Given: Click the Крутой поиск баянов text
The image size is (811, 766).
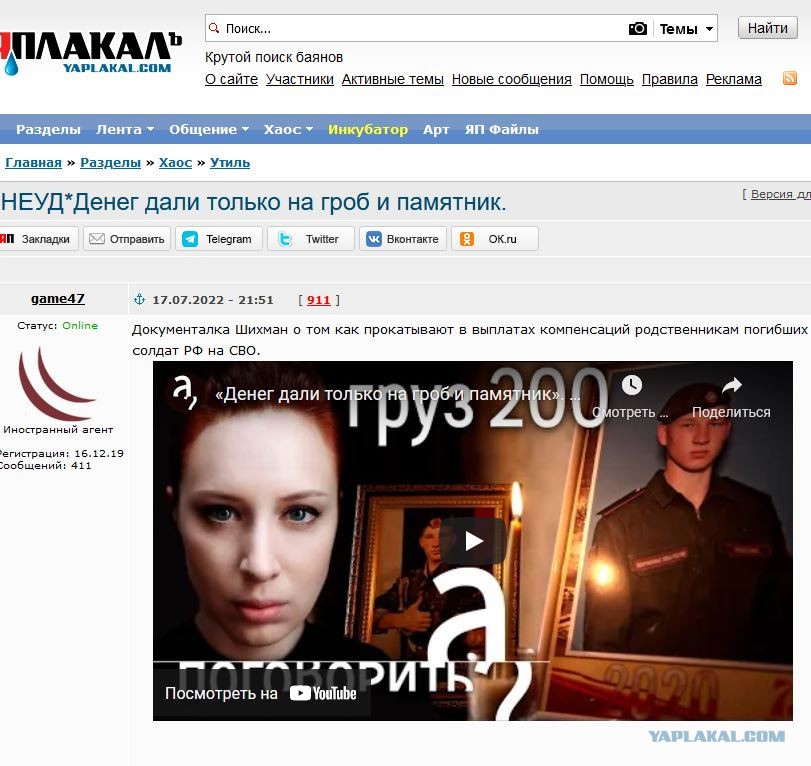Looking at the screenshot, I should coord(274,57).
